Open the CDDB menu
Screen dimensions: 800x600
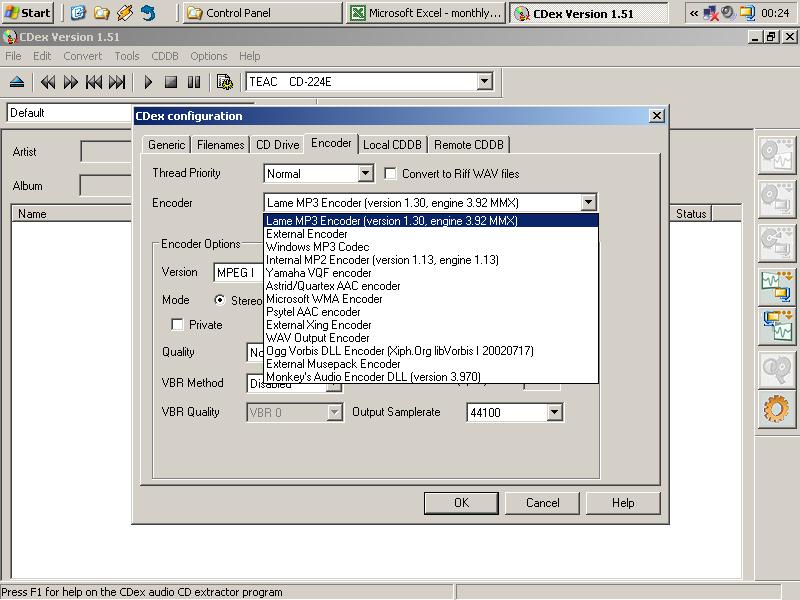(x=165, y=56)
